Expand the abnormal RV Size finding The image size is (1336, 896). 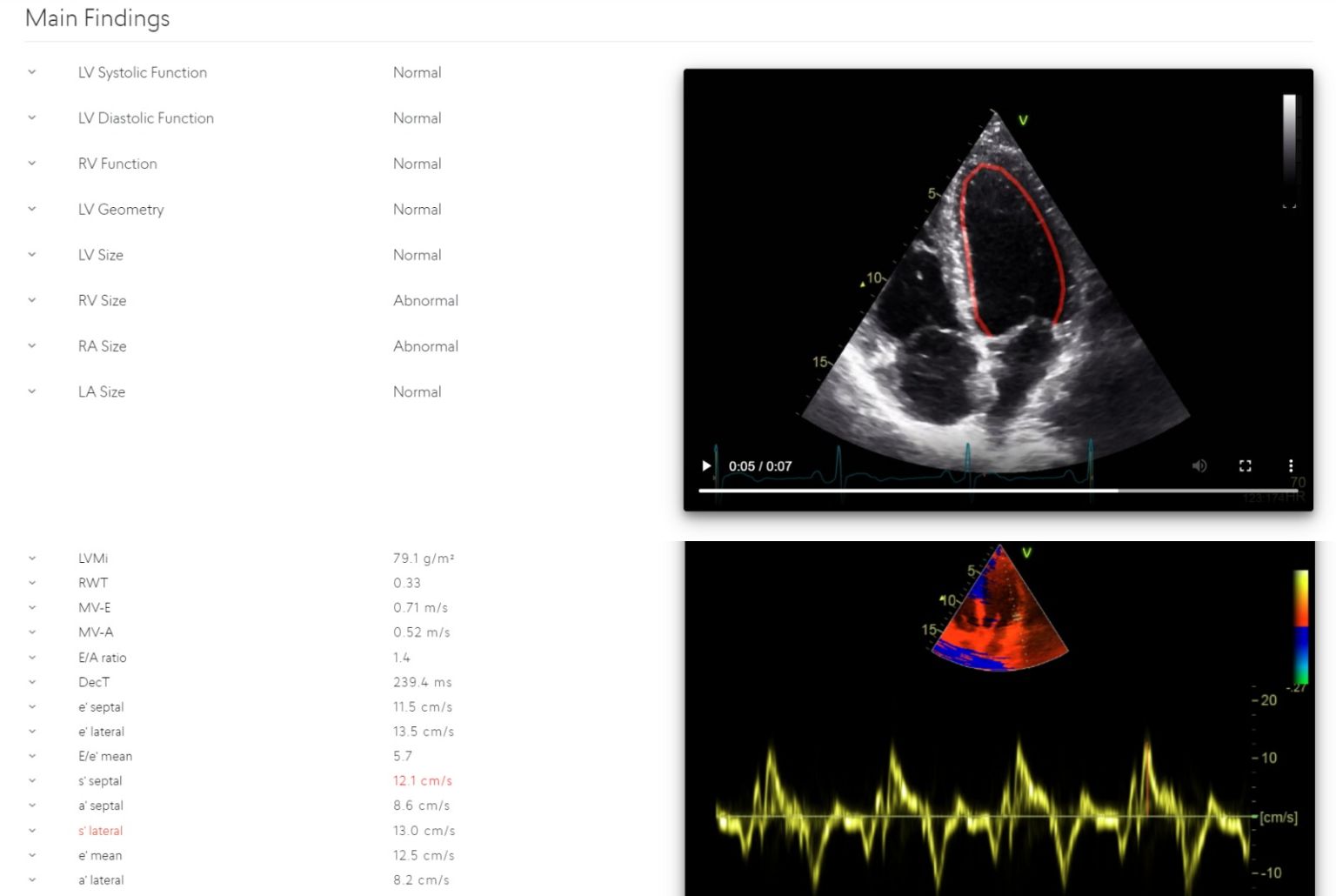(x=31, y=300)
